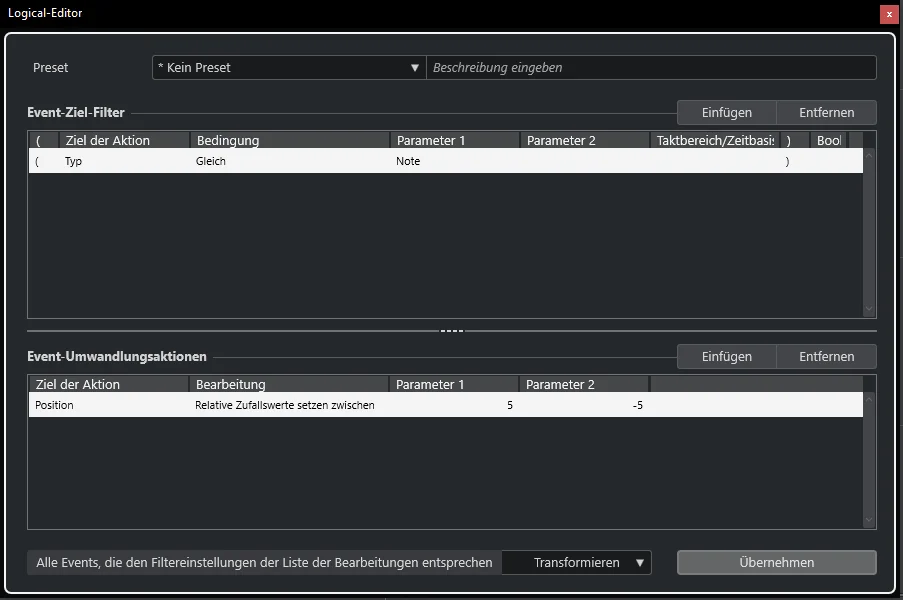Image resolution: width=903 pixels, height=600 pixels.
Task: Click the Parameter 1 header in the Event-Umwandlungsaktionen list
Action: 454,385
